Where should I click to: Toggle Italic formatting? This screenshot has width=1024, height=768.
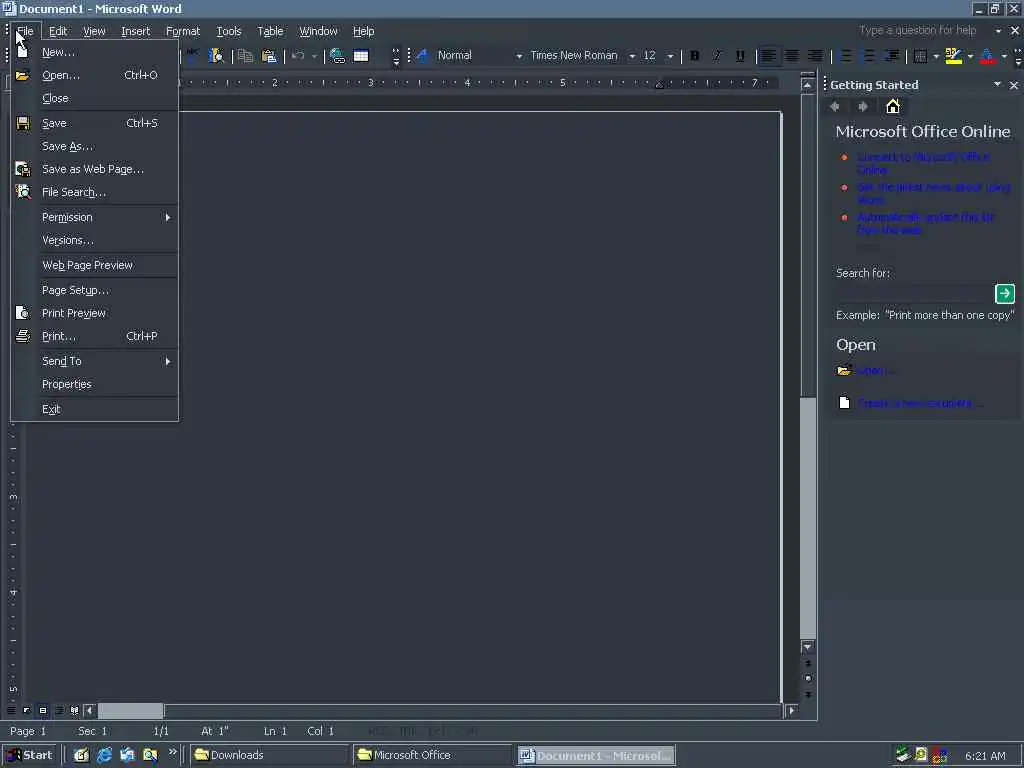717,56
